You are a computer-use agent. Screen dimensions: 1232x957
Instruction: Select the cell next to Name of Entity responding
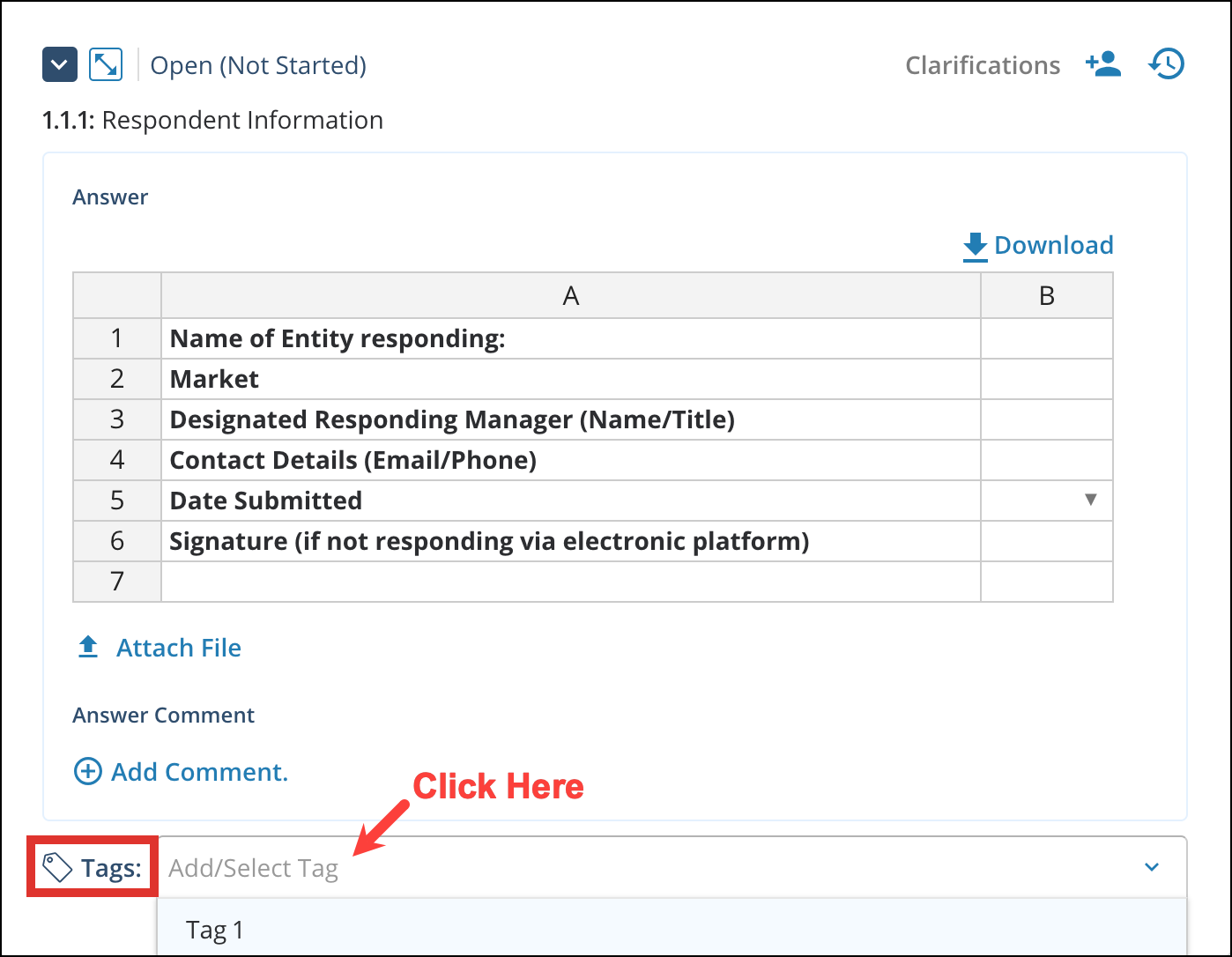(1046, 338)
